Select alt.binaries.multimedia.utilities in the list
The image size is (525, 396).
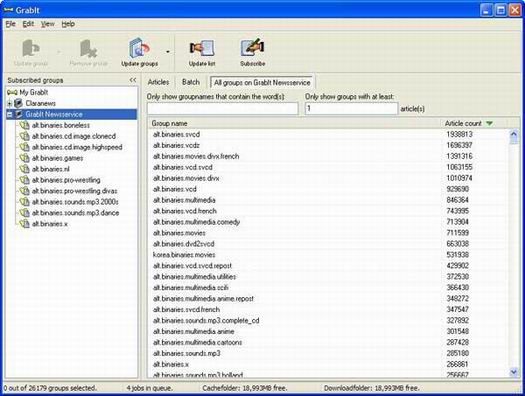click(x=328, y=277)
